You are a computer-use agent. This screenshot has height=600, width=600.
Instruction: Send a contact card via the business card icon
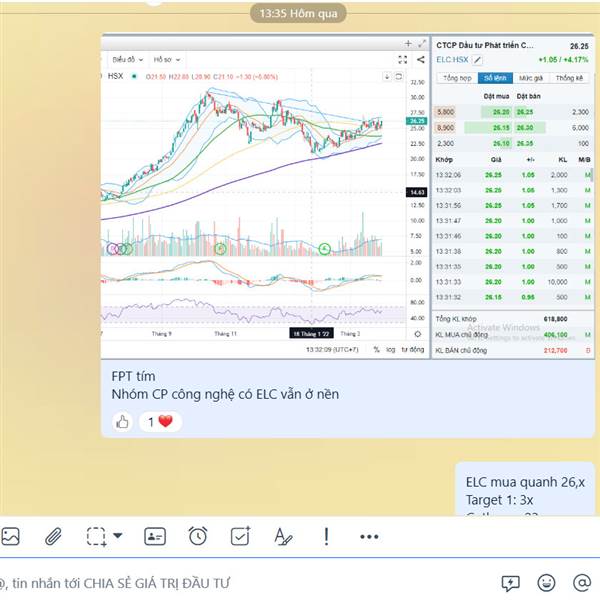pos(155,536)
